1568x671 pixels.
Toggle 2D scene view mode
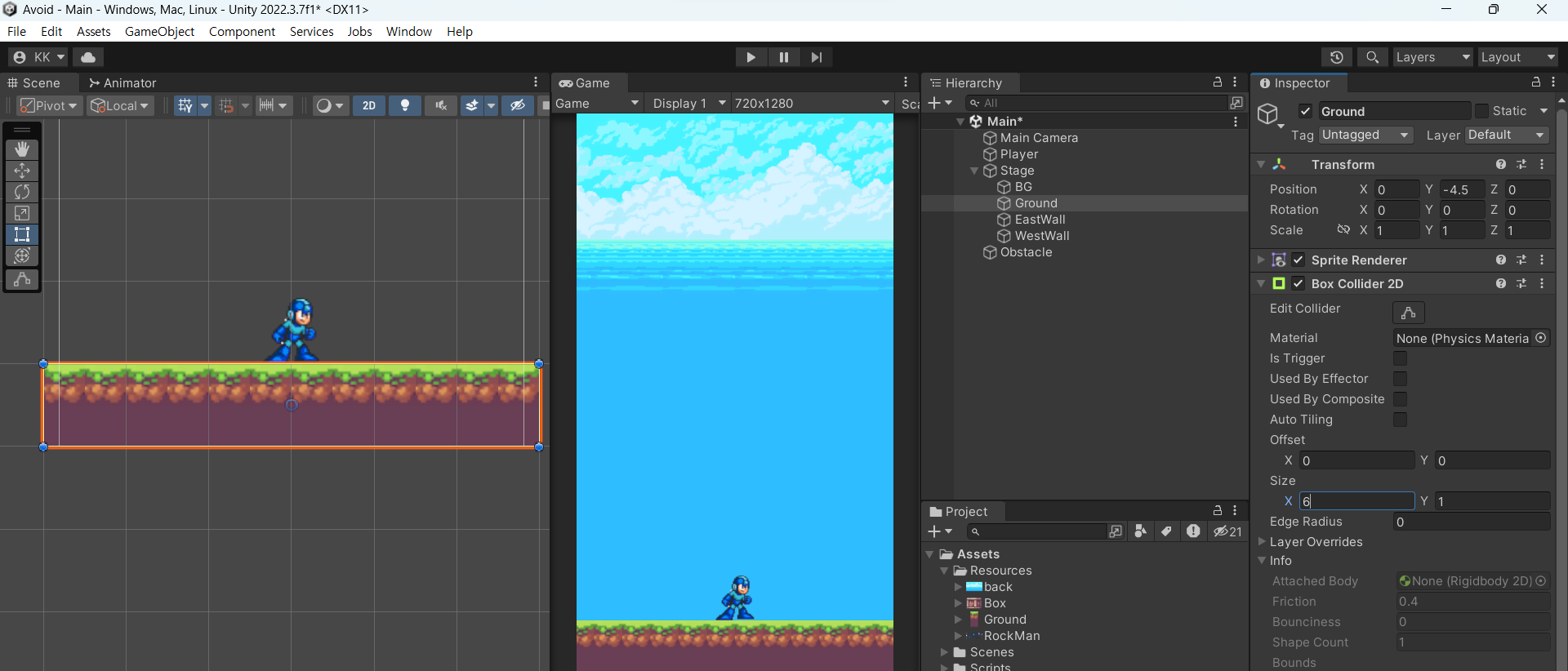coord(369,105)
